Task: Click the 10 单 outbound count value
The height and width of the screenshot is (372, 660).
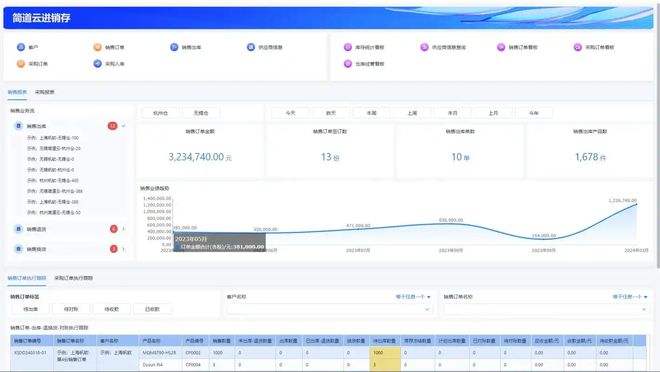Action: tap(460, 157)
